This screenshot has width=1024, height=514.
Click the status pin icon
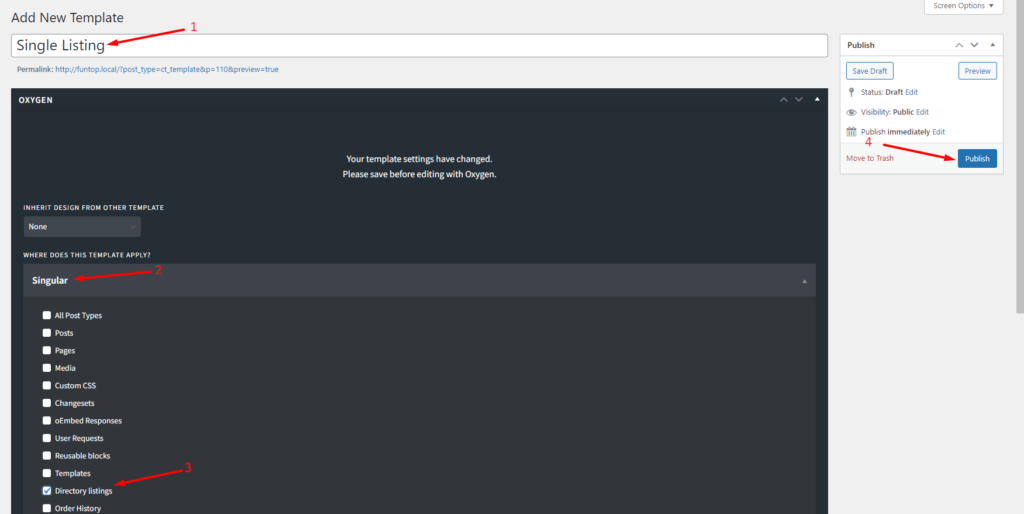851,92
